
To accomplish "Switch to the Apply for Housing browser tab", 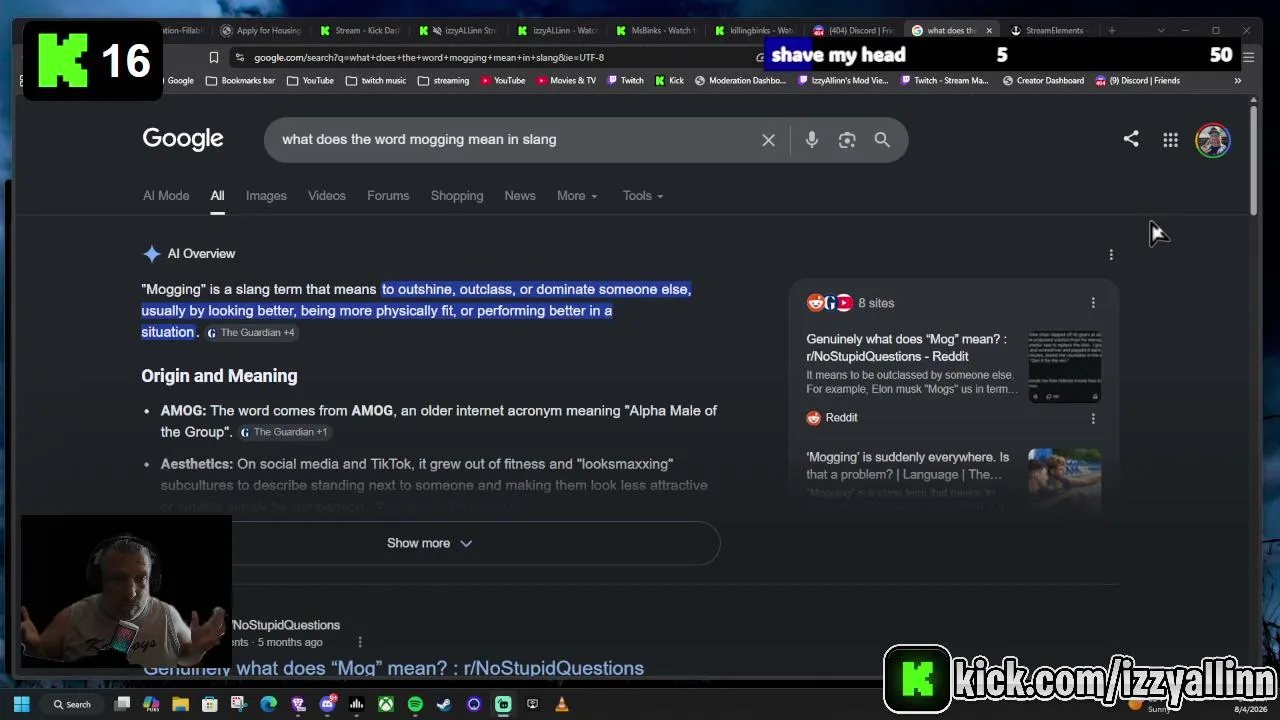I will click(x=261, y=30).
